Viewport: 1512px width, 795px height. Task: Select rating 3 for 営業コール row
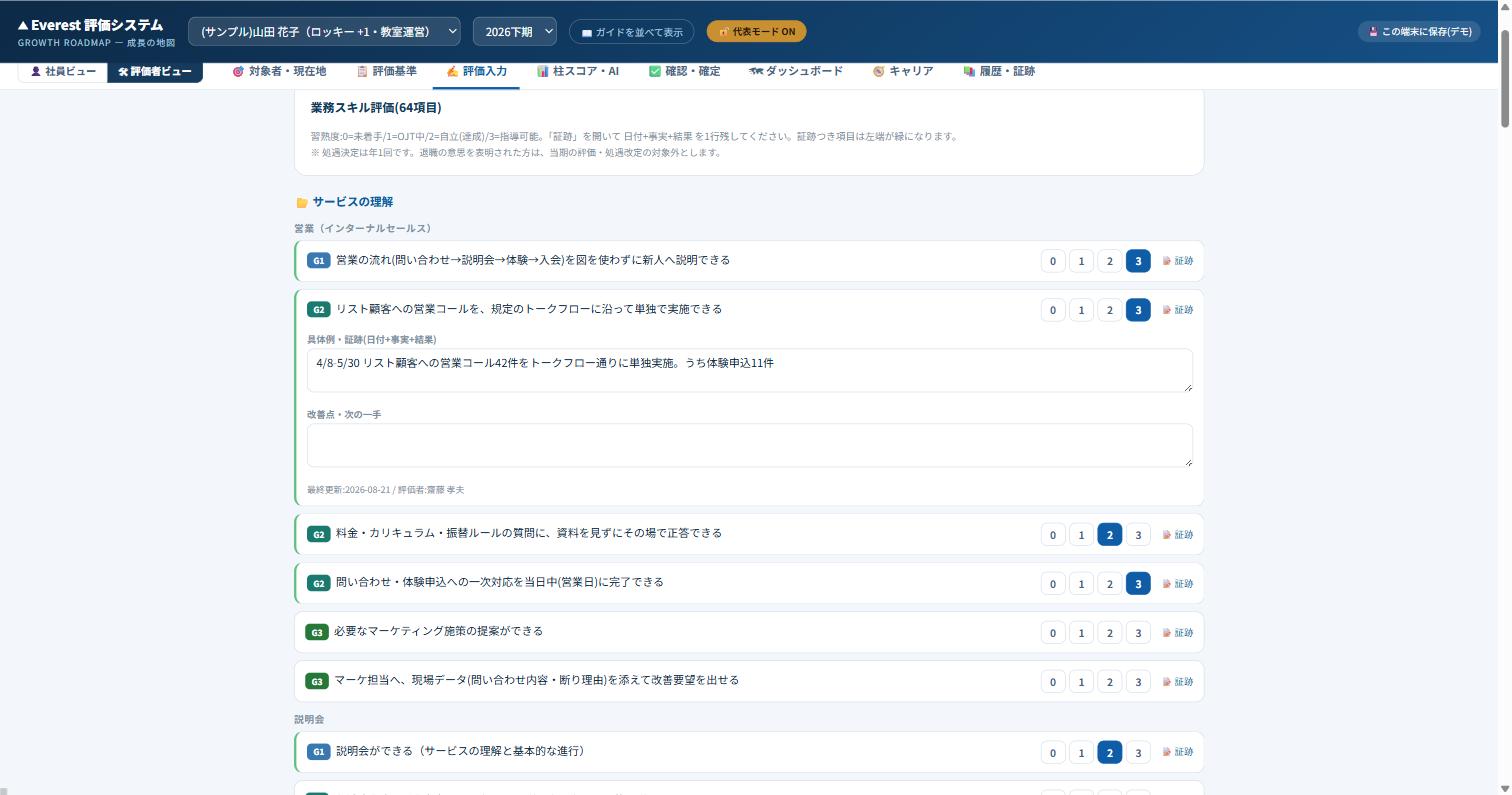tap(1138, 310)
